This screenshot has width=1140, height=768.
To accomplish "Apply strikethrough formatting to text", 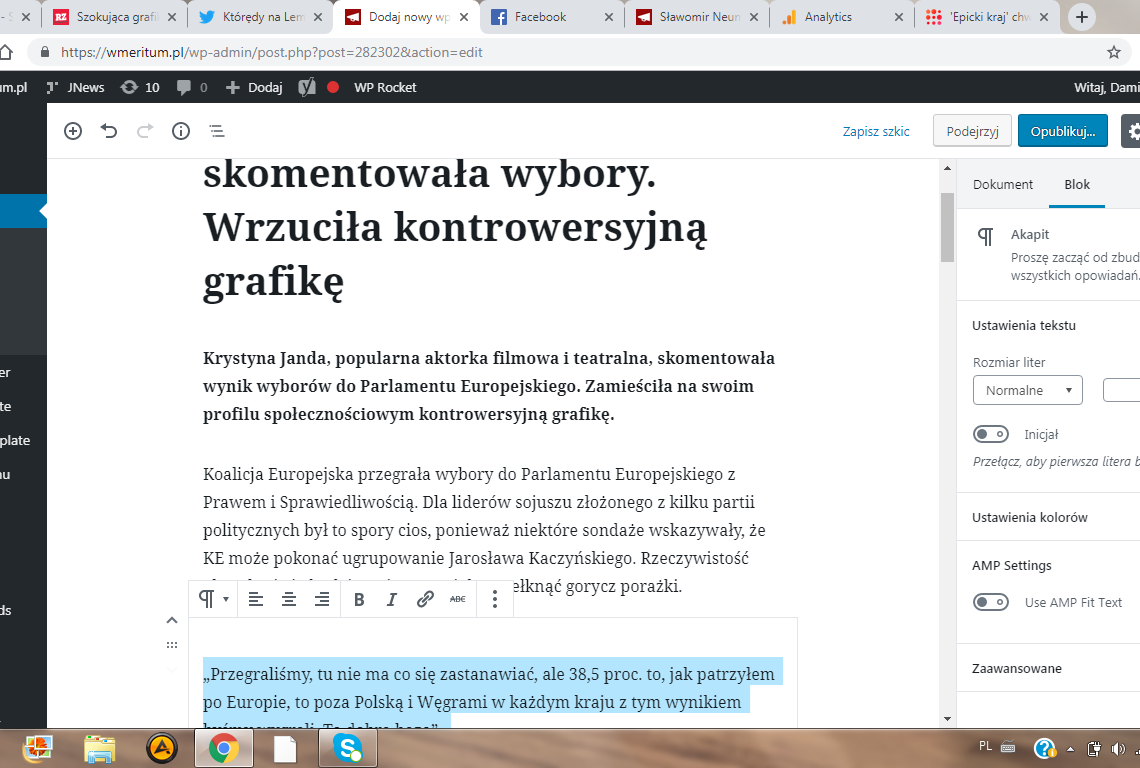I will (x=458, y=599).
